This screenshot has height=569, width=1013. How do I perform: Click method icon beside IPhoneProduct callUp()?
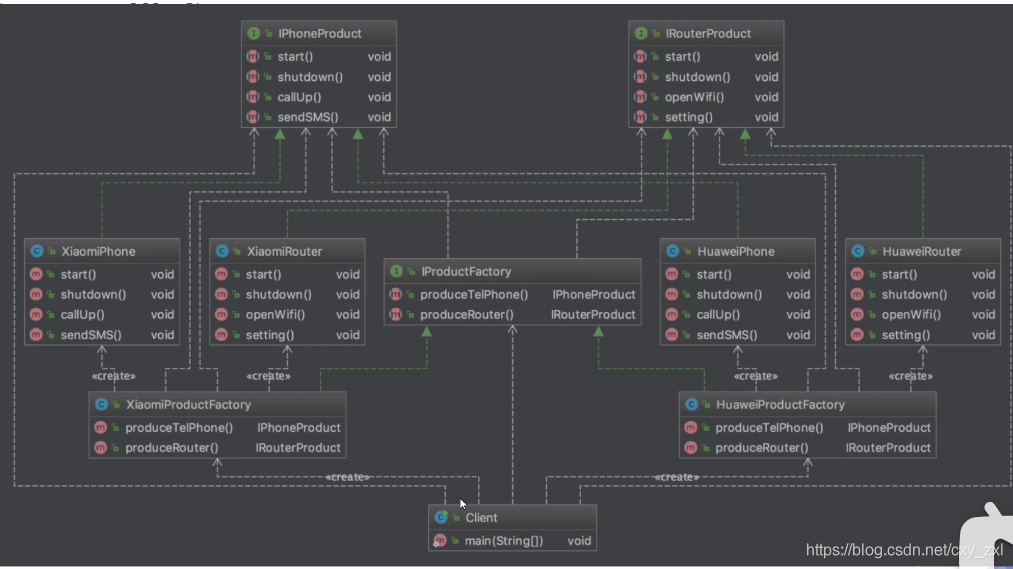(x=253, y=97)
